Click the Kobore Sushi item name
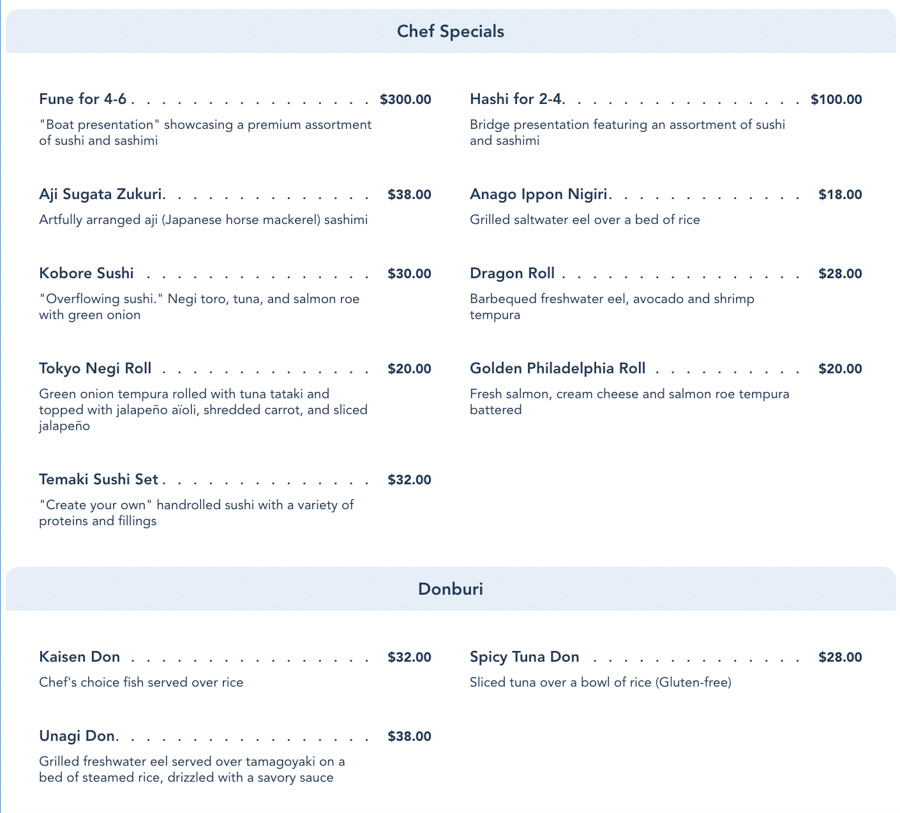The height and width of the screenshot is (813, 900). pyautogui.click(x=86, y=274)
